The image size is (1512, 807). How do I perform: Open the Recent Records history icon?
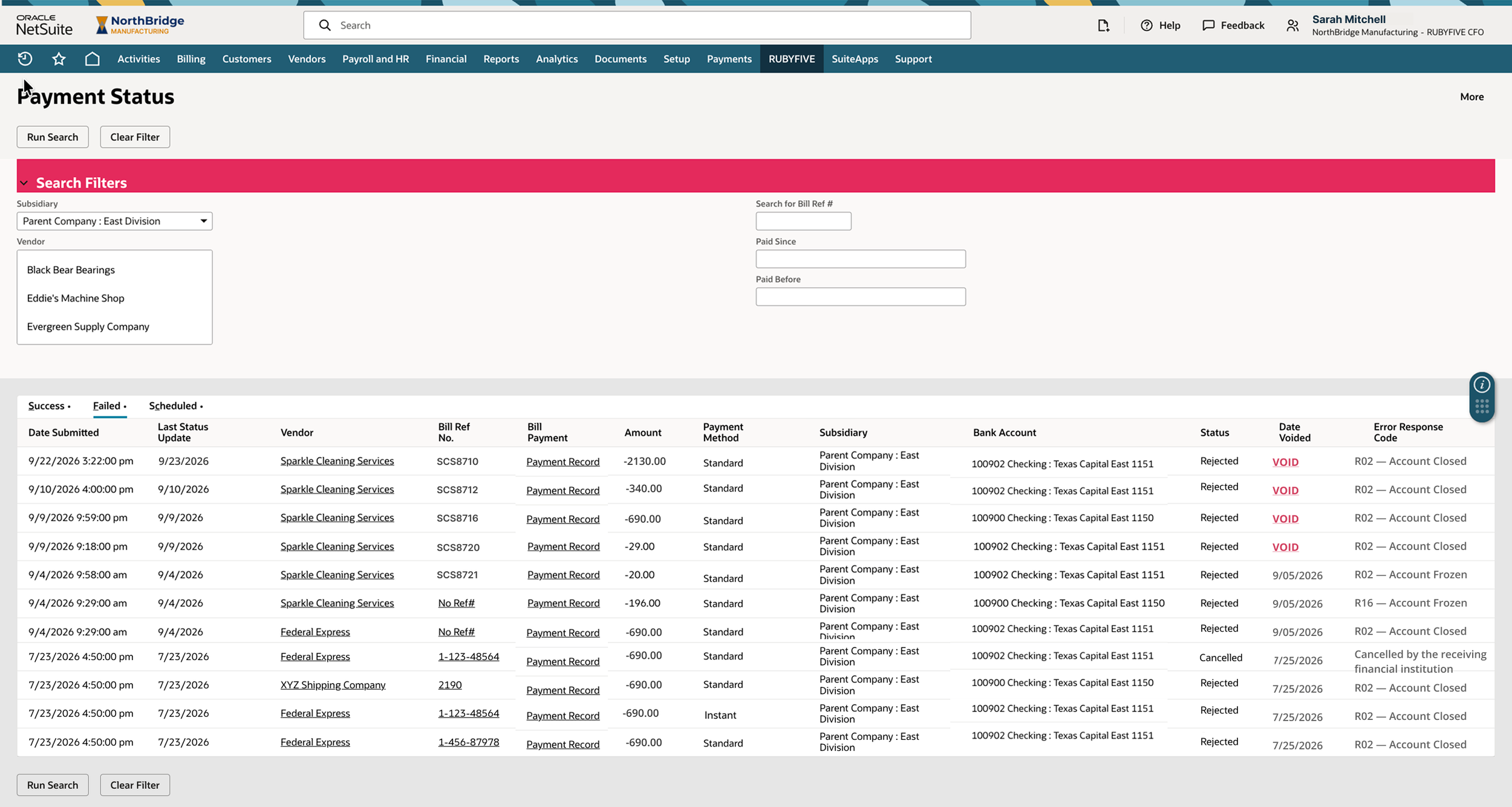[25, 59]
